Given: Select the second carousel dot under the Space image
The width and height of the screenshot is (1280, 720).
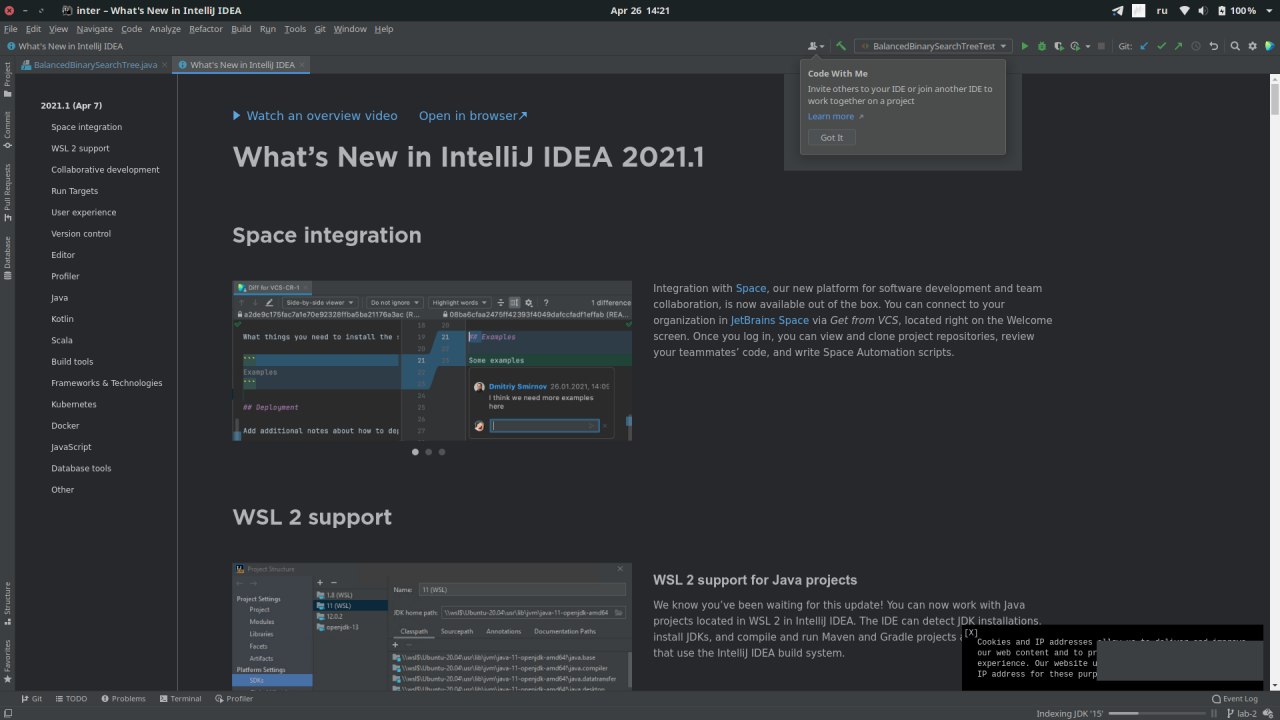Looking at the screenshot, I should 429,452.
